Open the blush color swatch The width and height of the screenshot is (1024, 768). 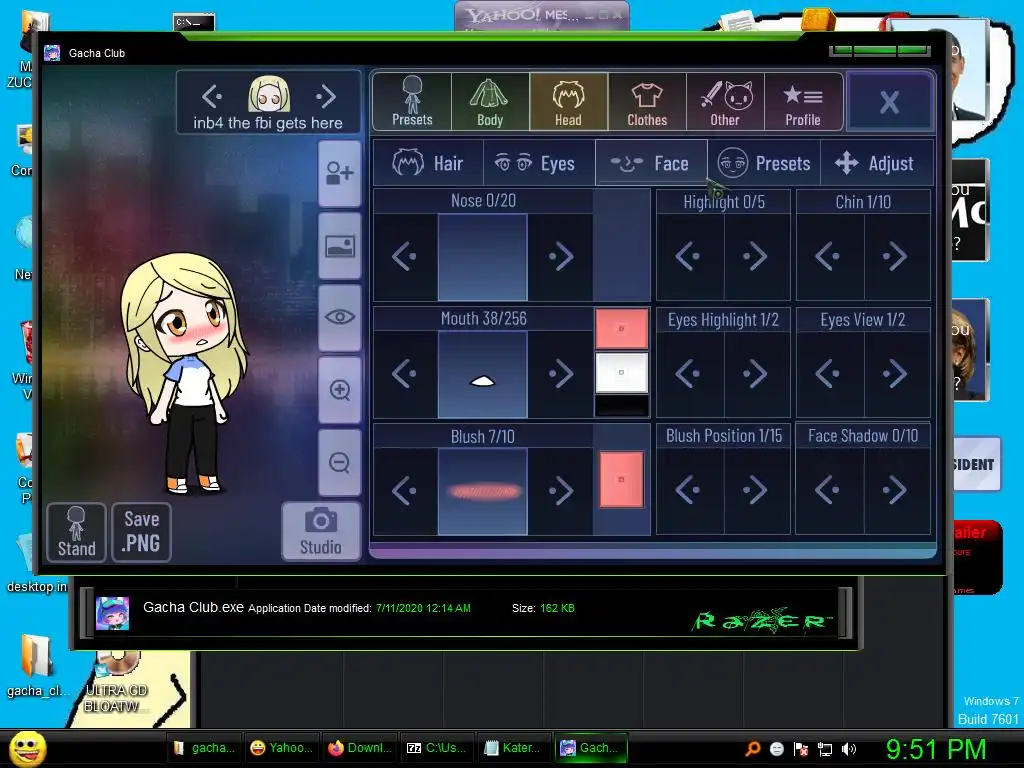[x=622, y=479]
